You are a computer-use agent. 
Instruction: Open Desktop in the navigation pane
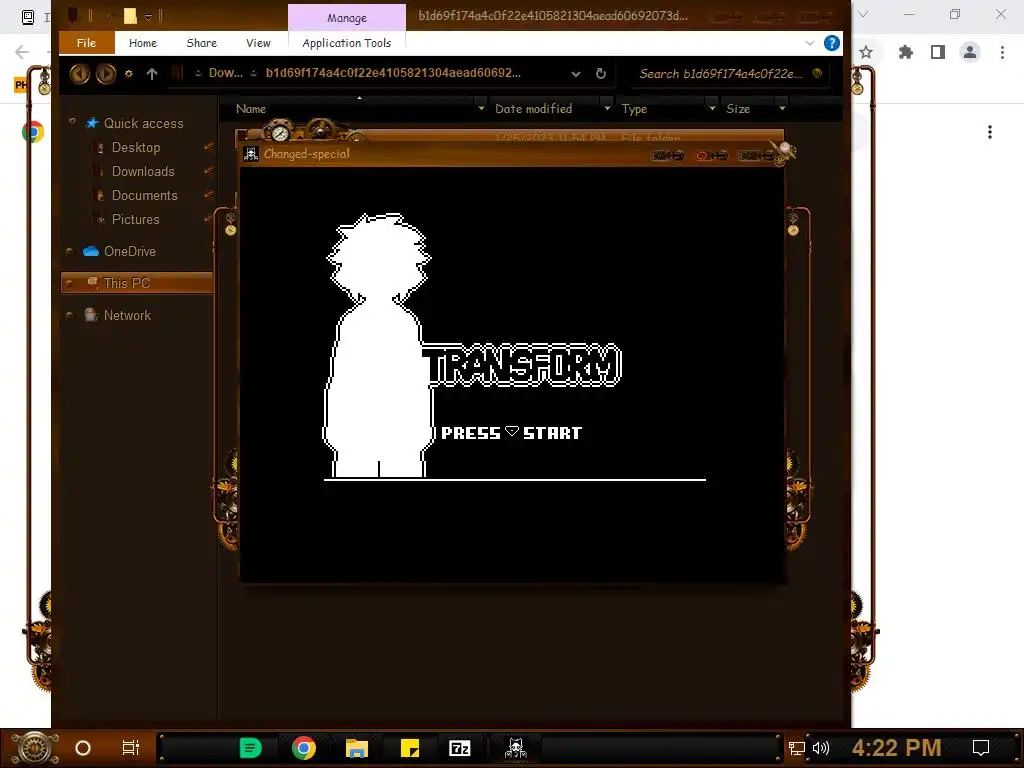[135, 148]
